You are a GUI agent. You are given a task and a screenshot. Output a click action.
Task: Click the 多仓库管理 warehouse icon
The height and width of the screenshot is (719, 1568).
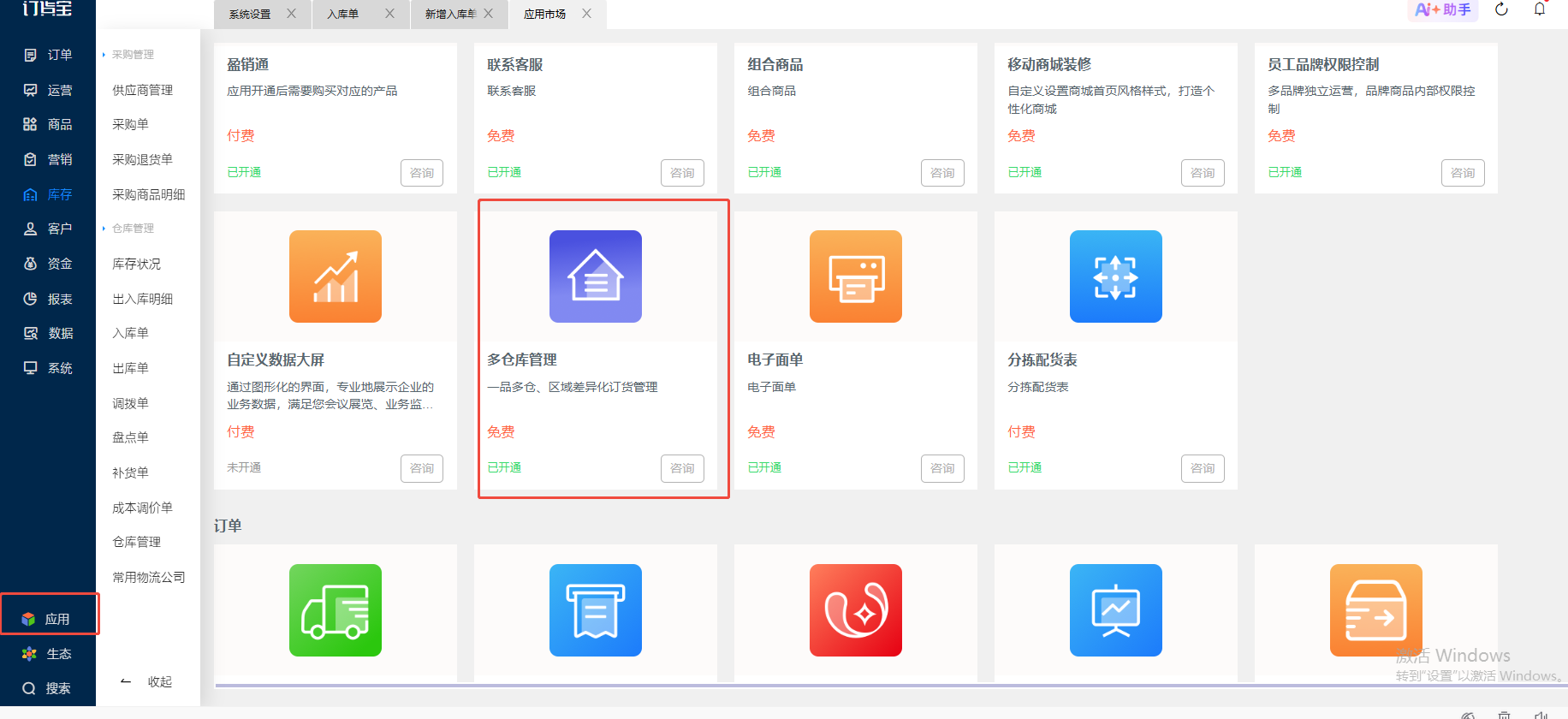coord(596,276)
